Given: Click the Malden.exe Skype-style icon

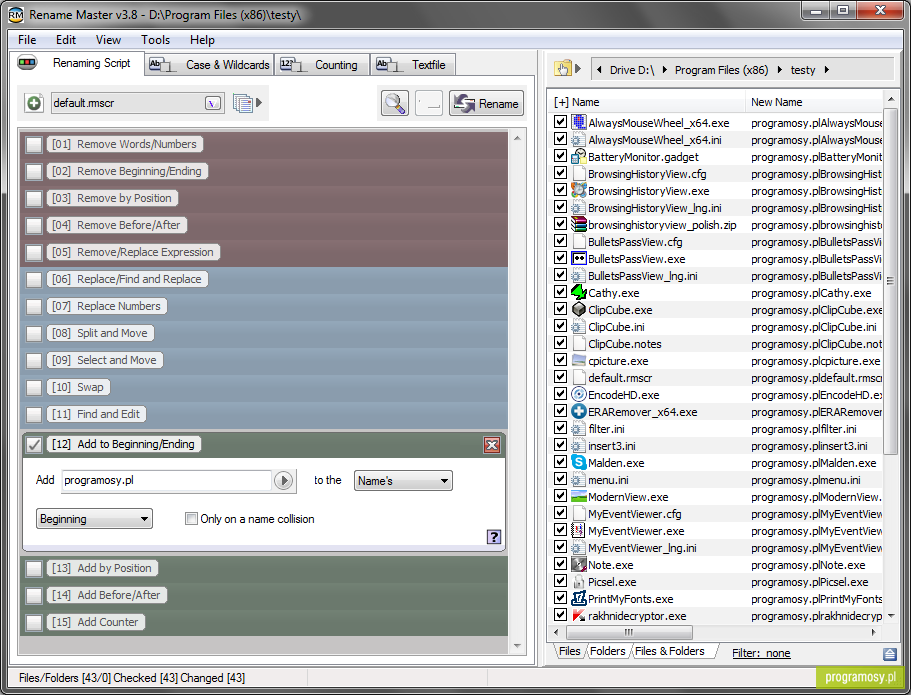Looking at the screenshot, I should pyautogui.click(x=579, y=463).
